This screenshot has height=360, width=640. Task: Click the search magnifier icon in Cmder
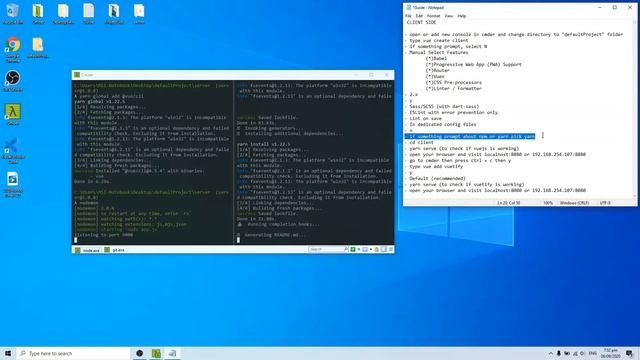[x=346, y=249]
